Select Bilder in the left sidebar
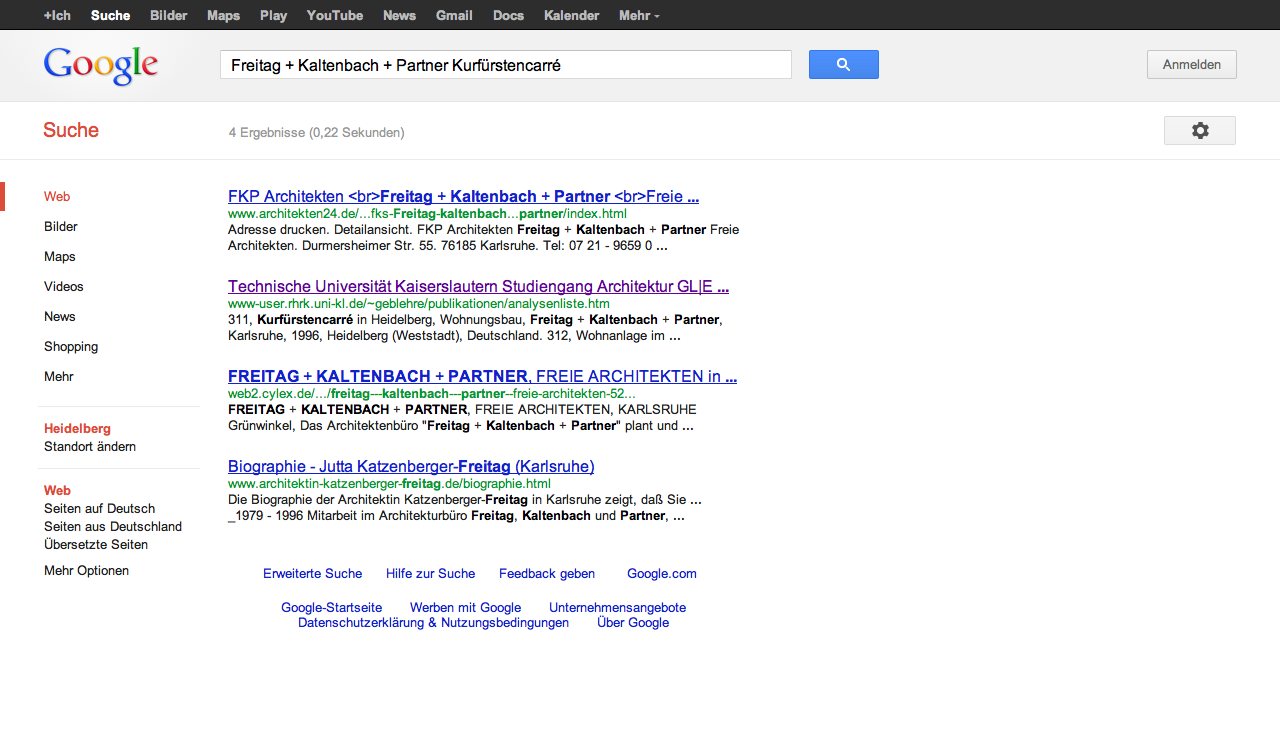The image size is (1280, 738). (x=61, y=227)
